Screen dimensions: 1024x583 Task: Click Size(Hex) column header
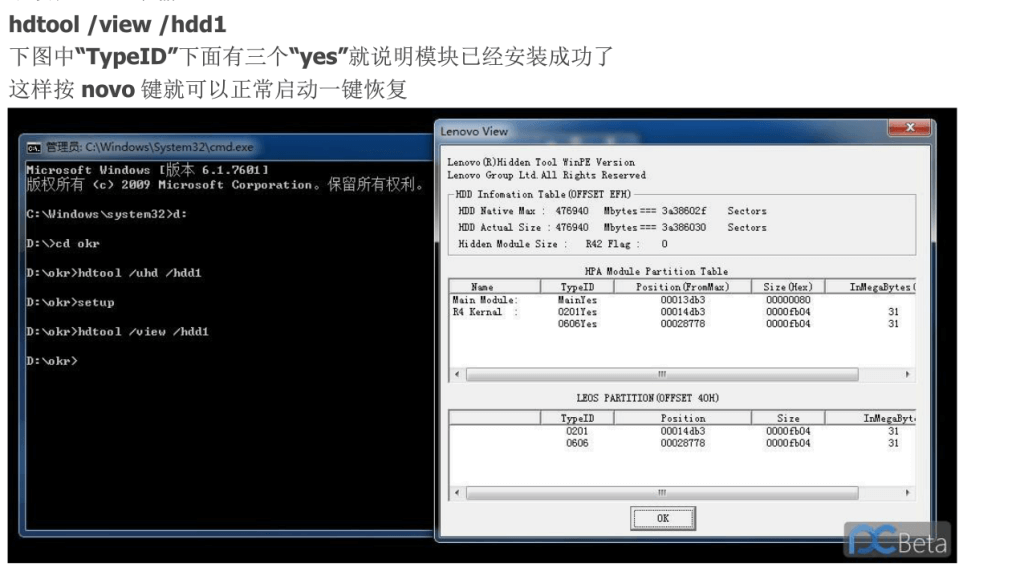[788, 287]
